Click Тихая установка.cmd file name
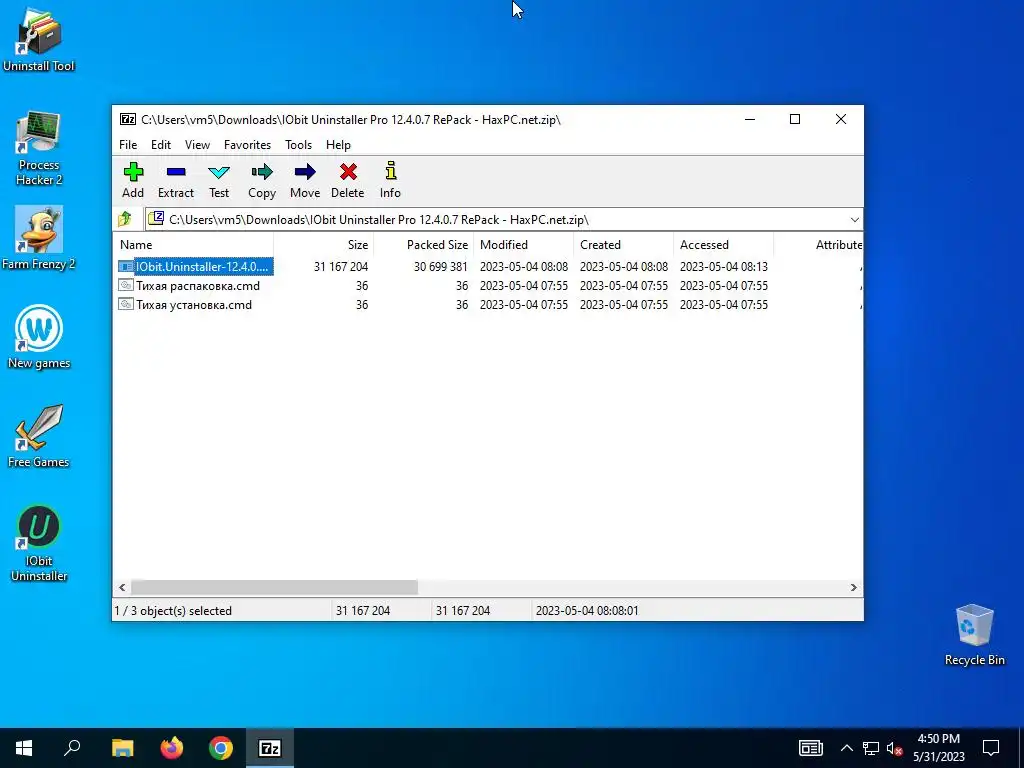Image resolution: width=1024 pixels, height=768 pixels. click(x=194, y=304)
